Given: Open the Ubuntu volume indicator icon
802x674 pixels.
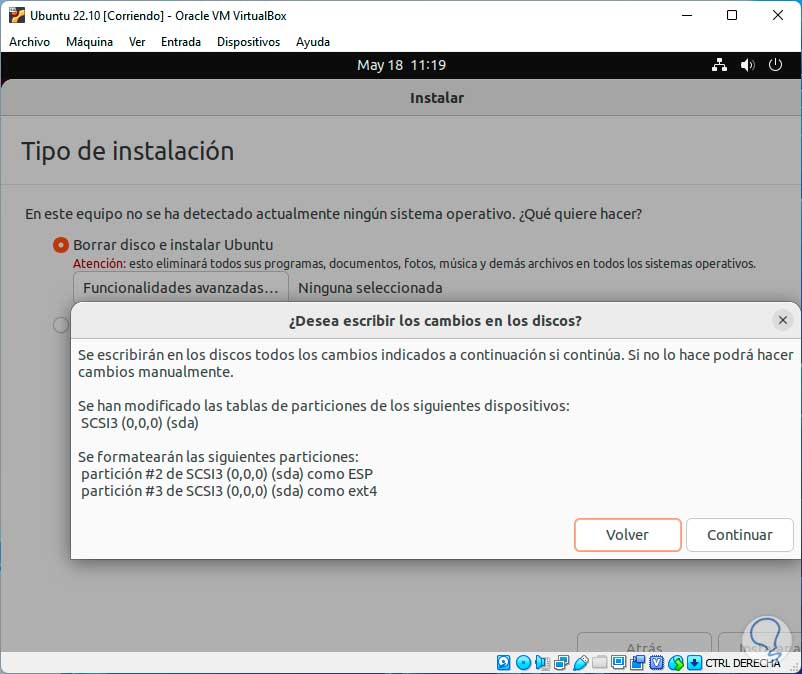Looking at the screenshot, I should [x=747, y=65].
